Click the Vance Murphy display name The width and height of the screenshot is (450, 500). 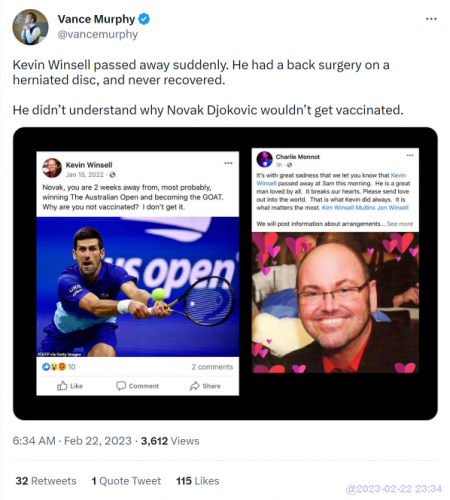(x=96, y=19)
